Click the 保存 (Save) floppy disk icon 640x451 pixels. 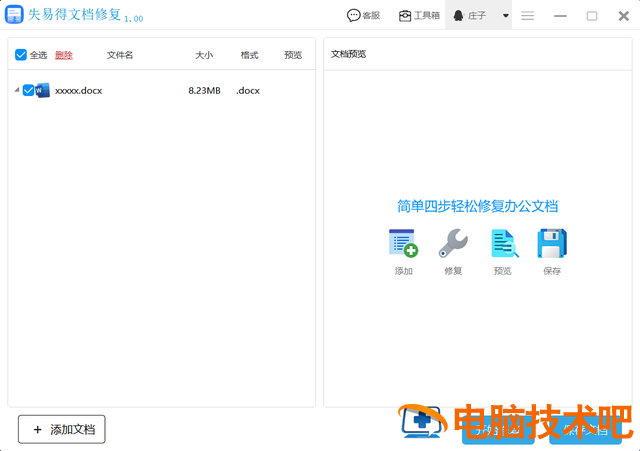552,243
